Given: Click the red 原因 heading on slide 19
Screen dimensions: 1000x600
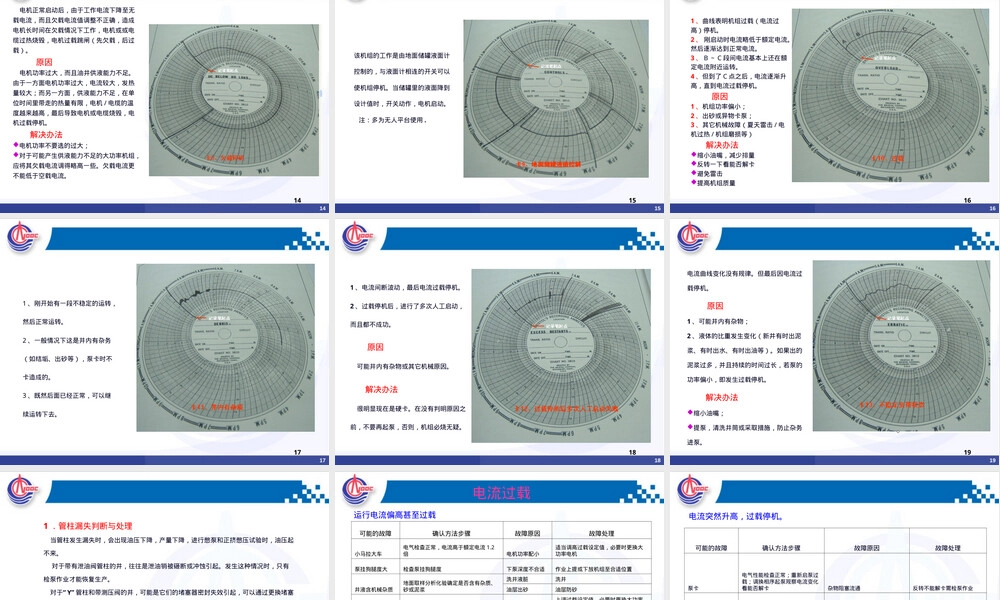Looking at the screenshot, I should click(715, 305).
